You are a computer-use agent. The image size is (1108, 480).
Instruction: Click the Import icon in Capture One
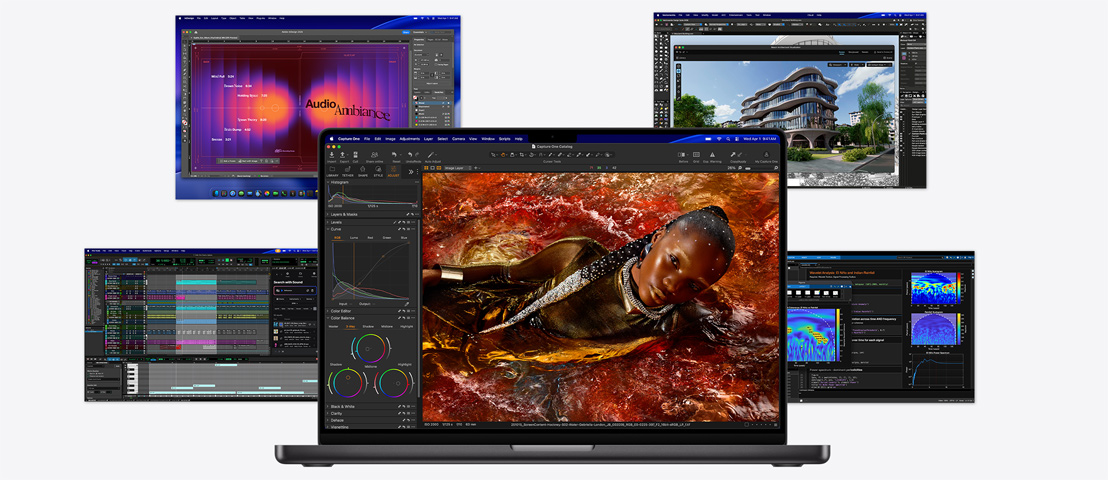331,155
